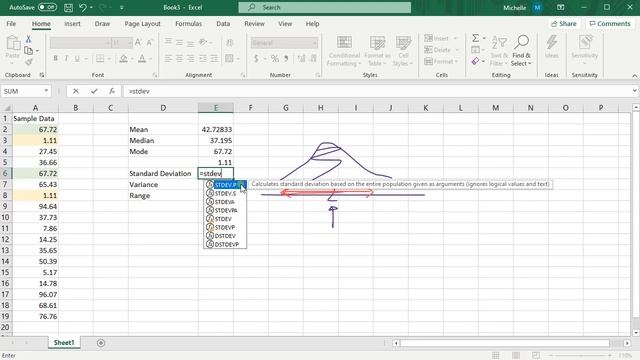
Task: Pick the Fill Color bucket
Action: tap(124, 59)
